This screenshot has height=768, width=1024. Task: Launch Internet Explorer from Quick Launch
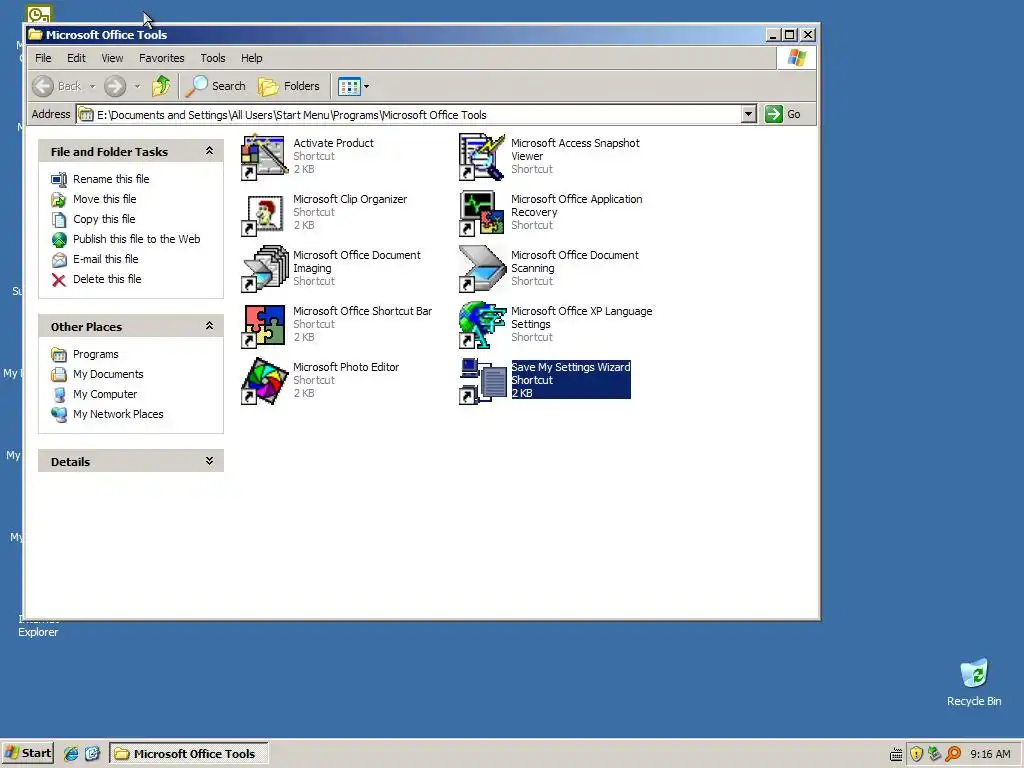coord(71,754)
